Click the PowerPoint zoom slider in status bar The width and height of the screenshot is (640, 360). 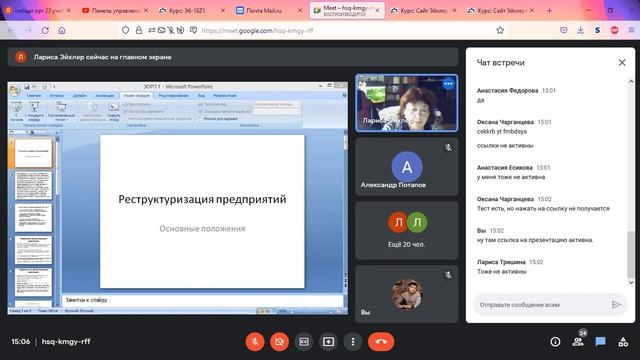(x=311, y=311)
